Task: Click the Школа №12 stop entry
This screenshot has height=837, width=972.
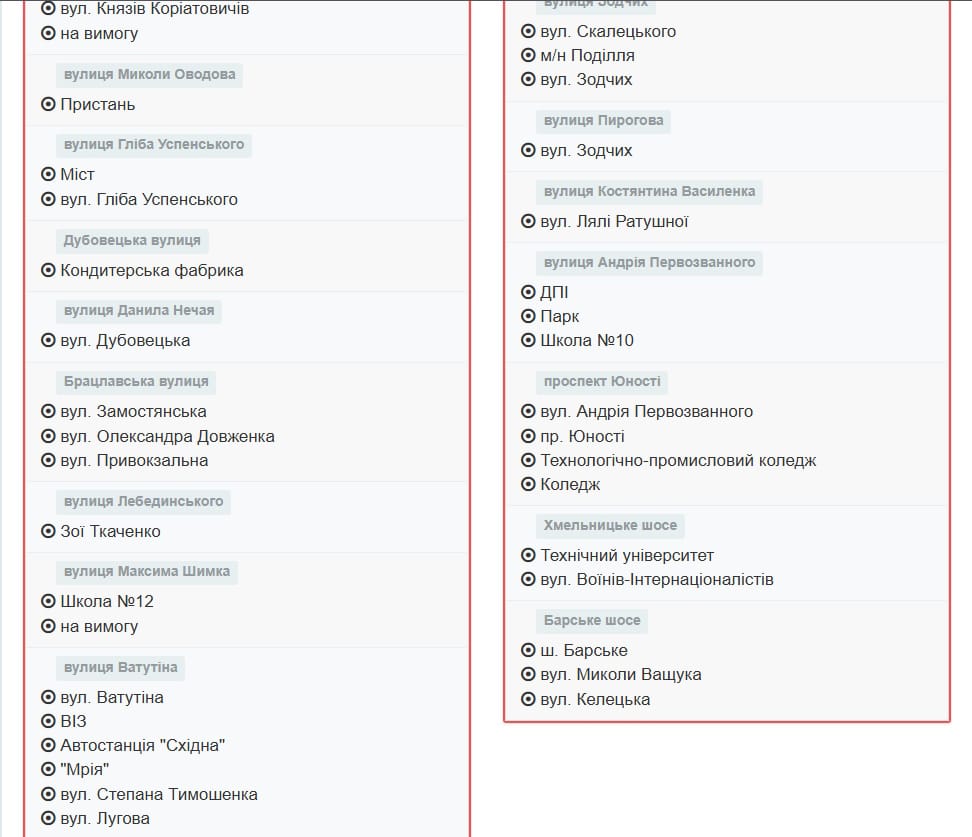Action: click(107, 601)
